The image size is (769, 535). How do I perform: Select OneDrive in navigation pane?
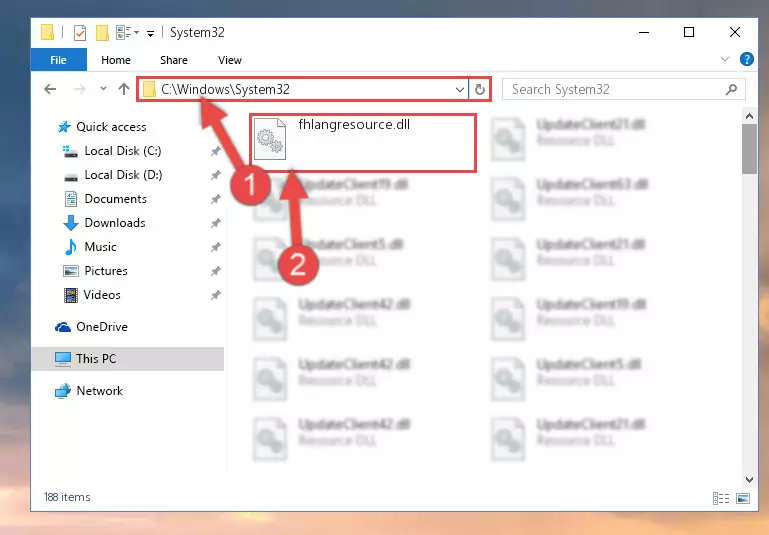click(91, 327)
